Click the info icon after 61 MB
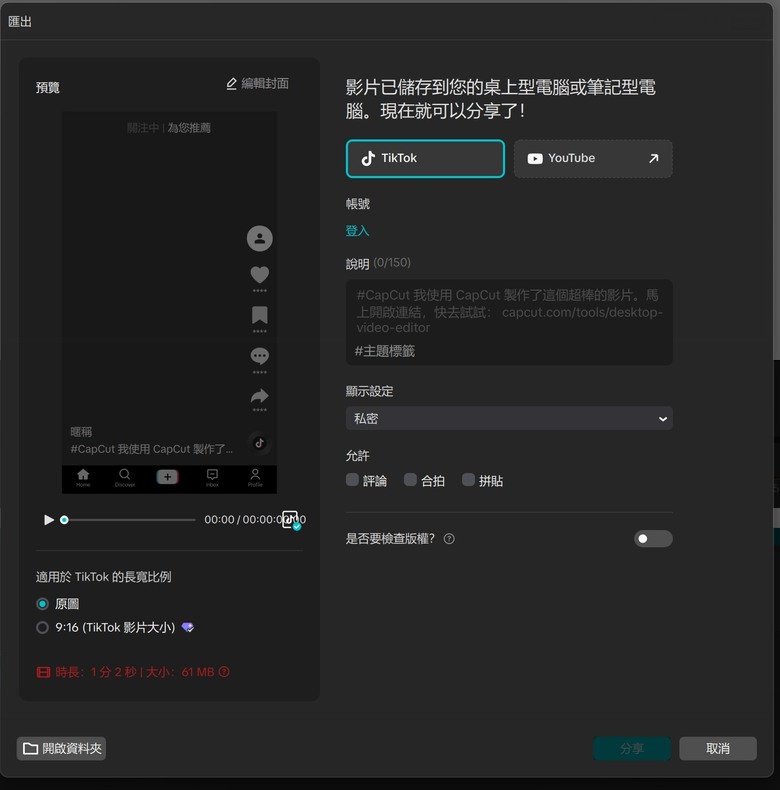This screenshot has height=790, width=780. coord(224,672)
